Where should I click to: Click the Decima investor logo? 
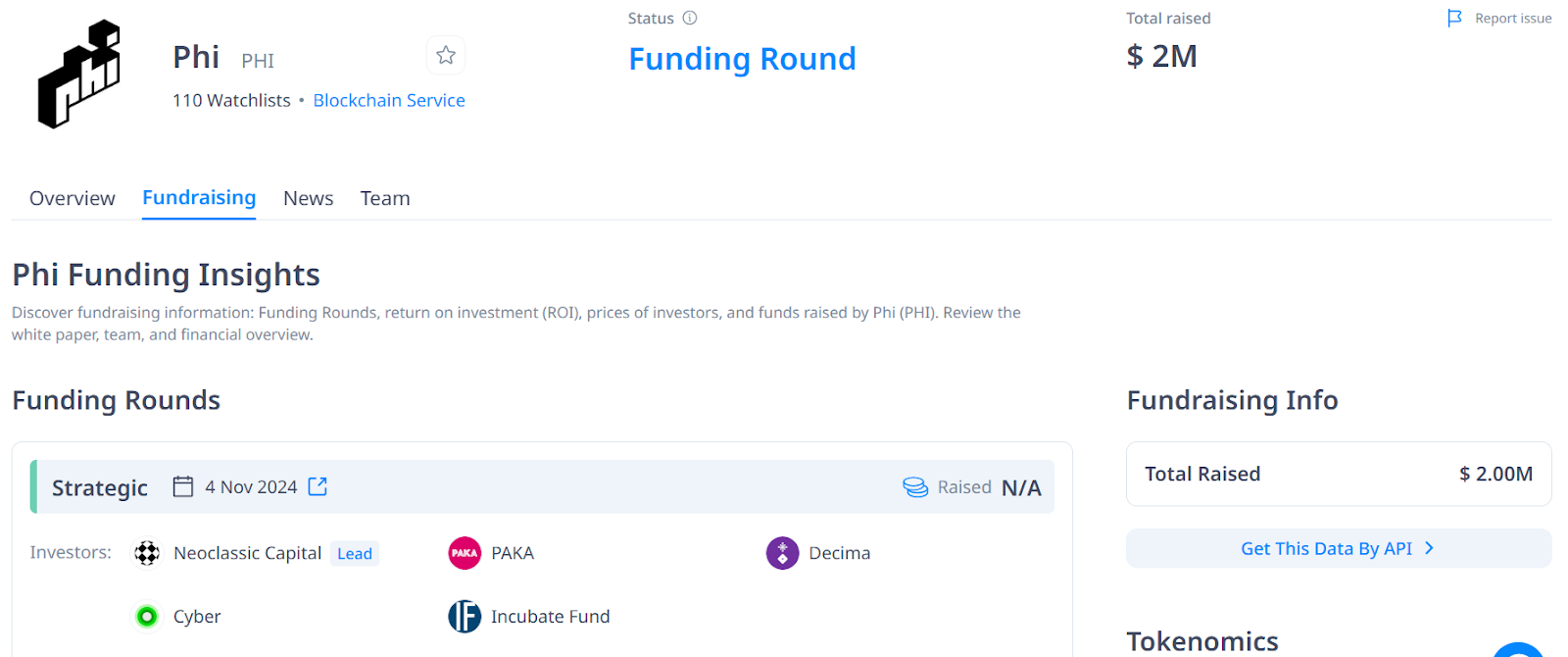pos(782,553)
